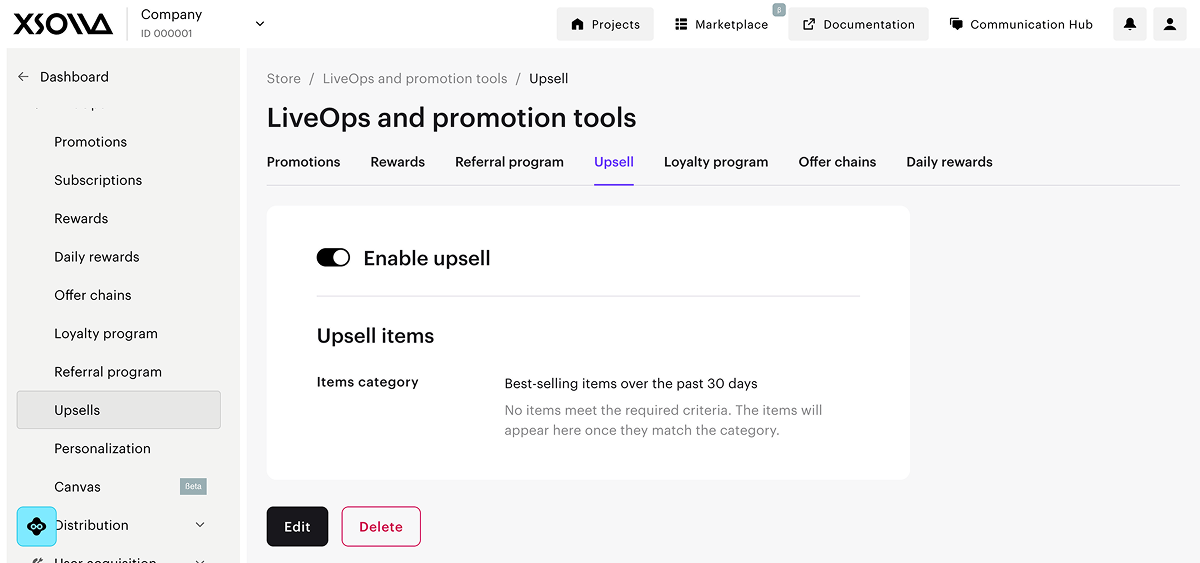Open Personalization in the sidebar

tap(102, 449)
